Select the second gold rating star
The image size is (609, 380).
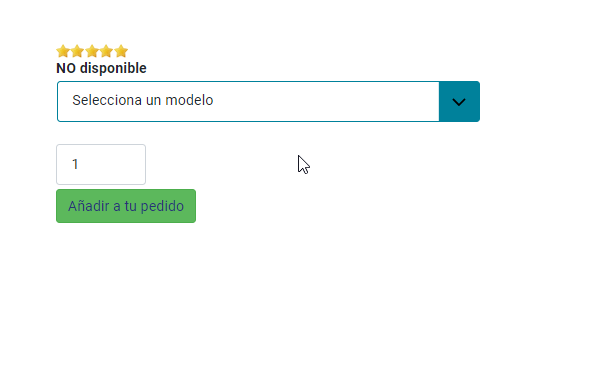(x=77, y=51)
